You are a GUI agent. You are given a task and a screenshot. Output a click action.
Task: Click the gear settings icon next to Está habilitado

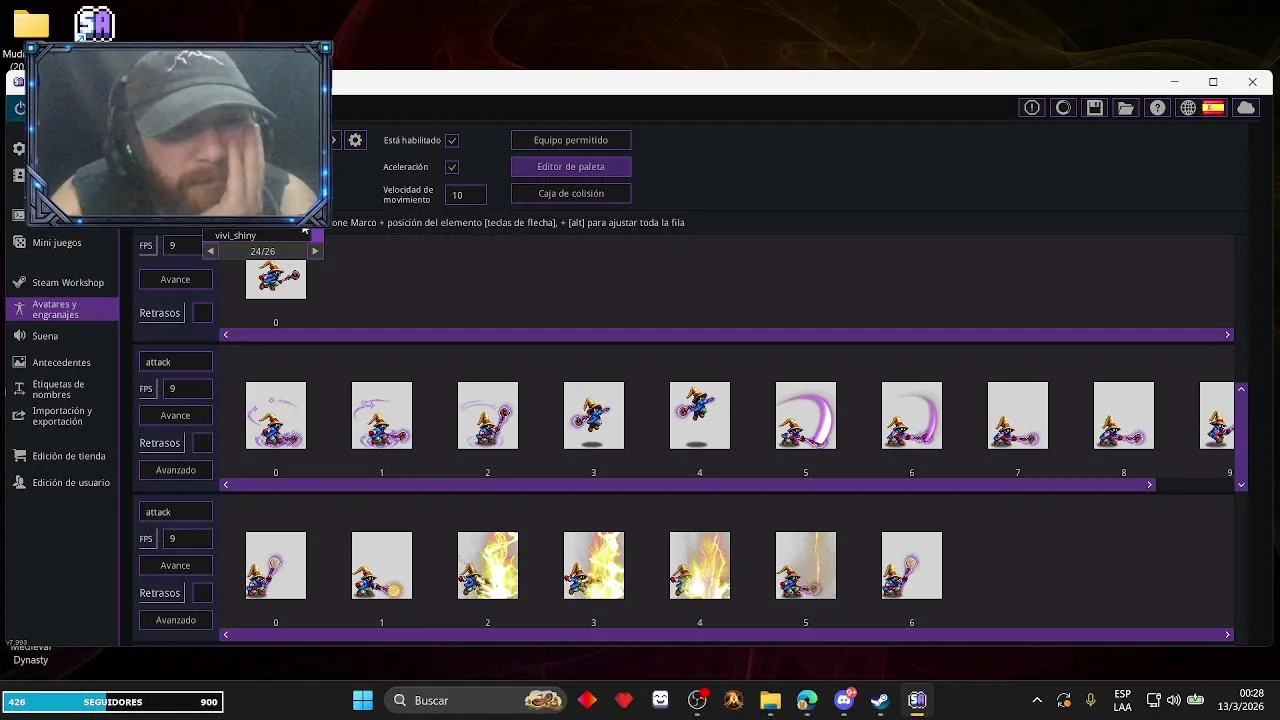click(355, 140)
